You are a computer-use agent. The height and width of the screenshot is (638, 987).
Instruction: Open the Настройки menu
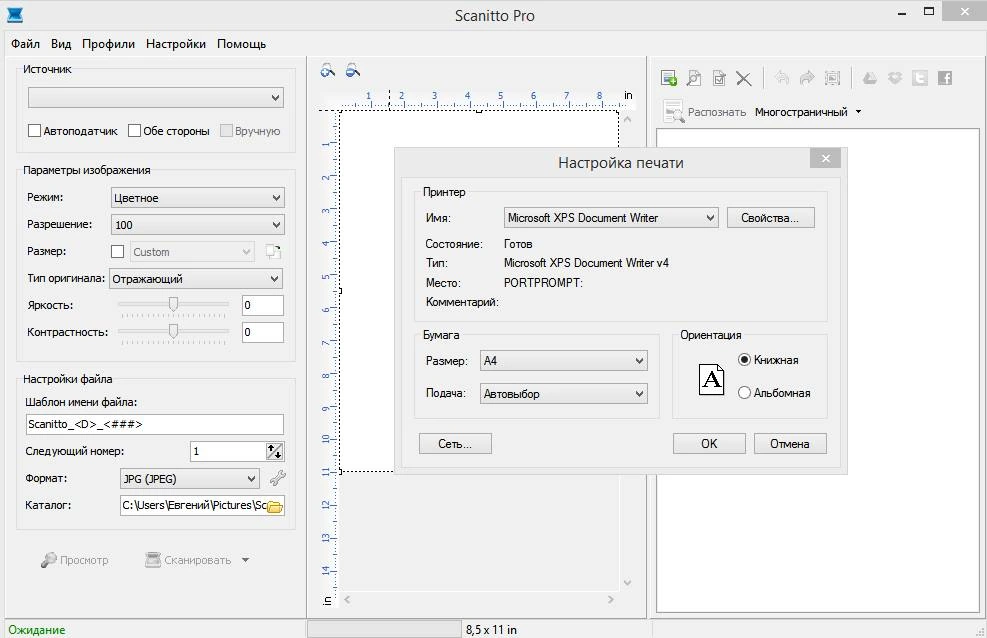[176, 44]
